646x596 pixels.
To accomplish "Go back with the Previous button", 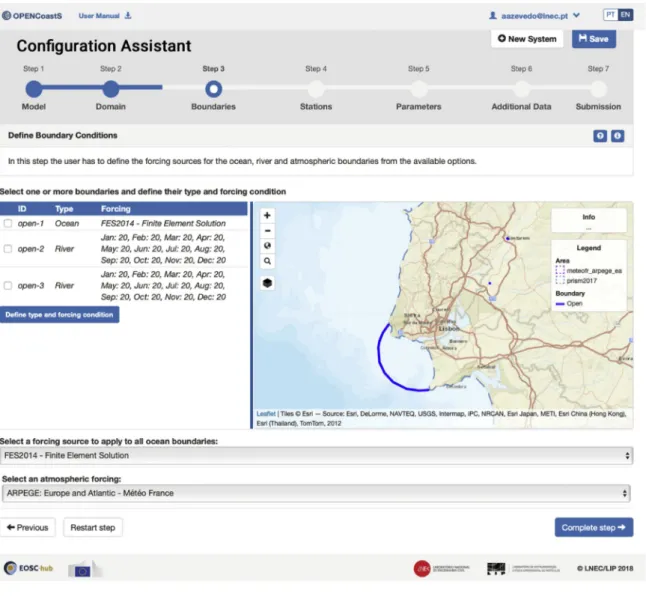I will point(28,528).
